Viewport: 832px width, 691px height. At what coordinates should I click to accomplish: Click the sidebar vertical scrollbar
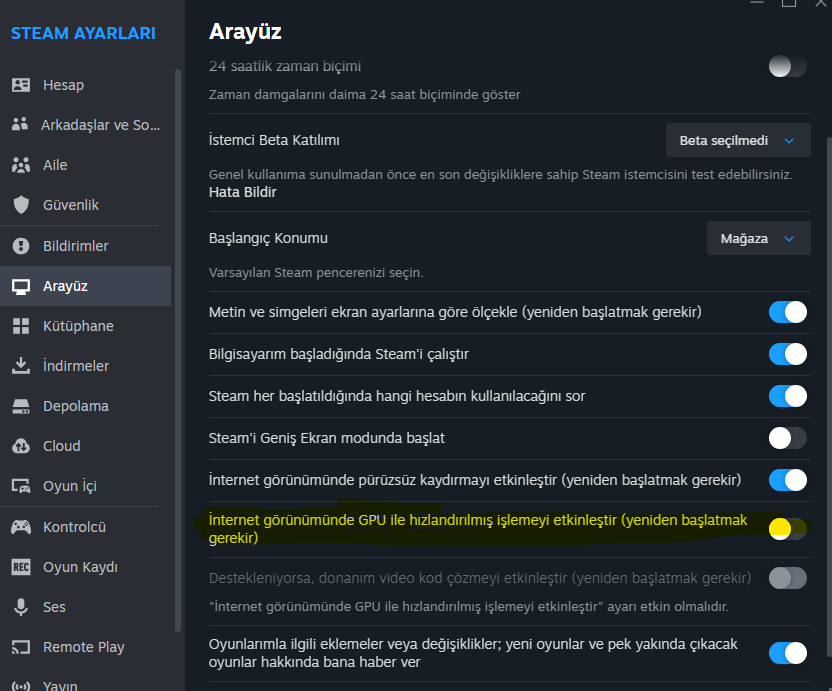pos(178,350)
